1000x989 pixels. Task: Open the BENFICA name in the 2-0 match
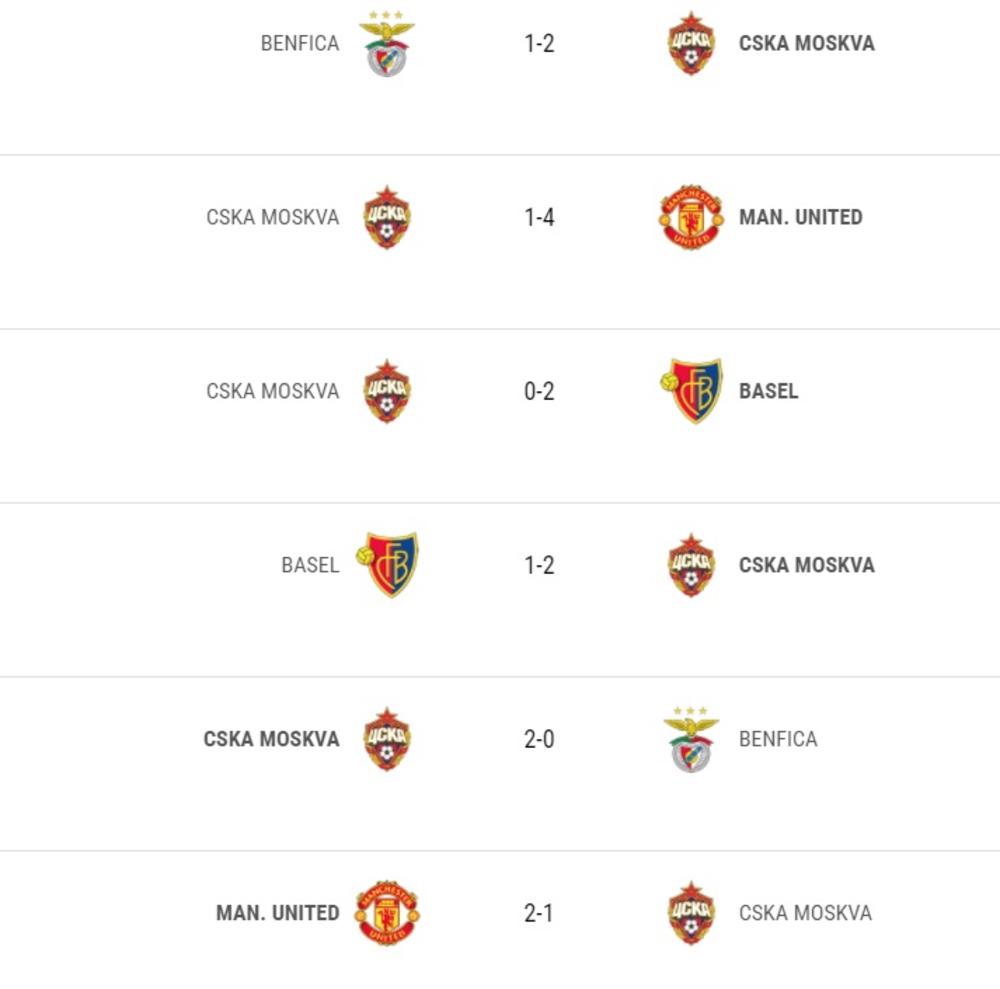[778, 739]
